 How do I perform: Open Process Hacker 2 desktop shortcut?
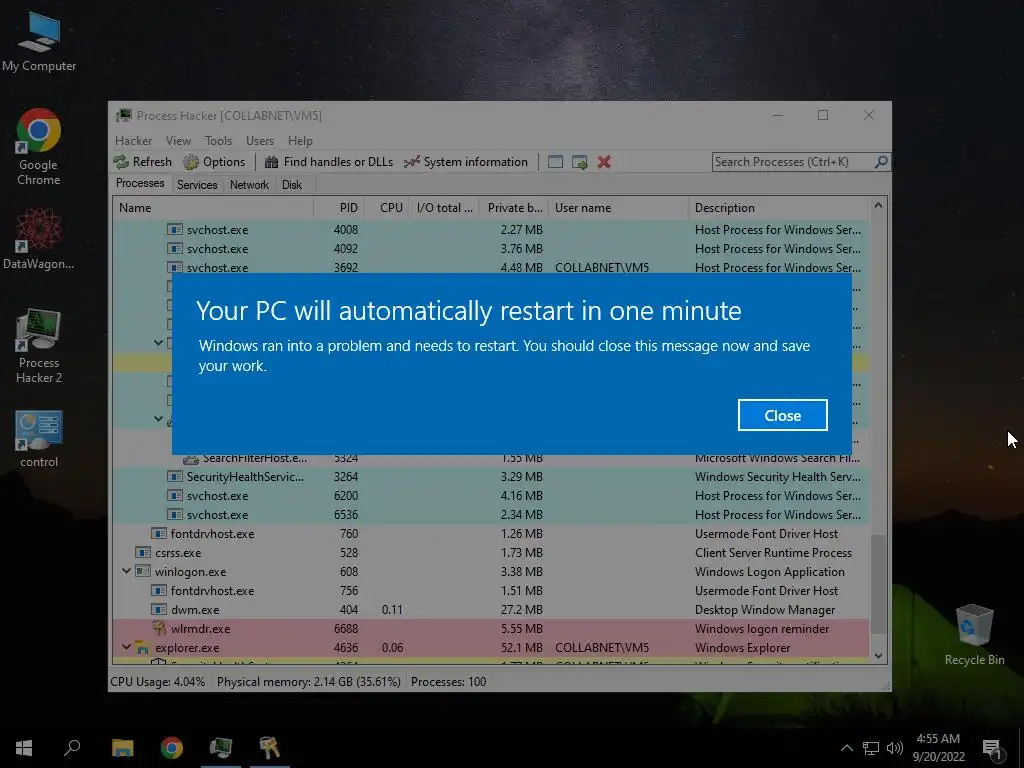click(39, 346)
